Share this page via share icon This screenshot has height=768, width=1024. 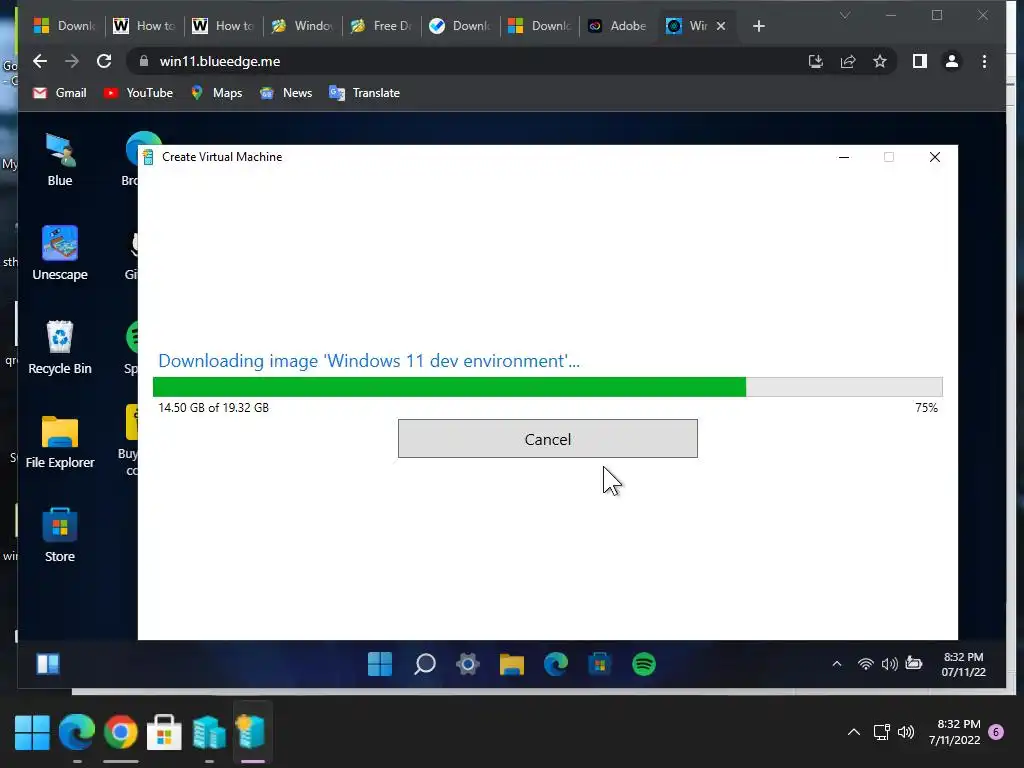(x=848, y=61)
